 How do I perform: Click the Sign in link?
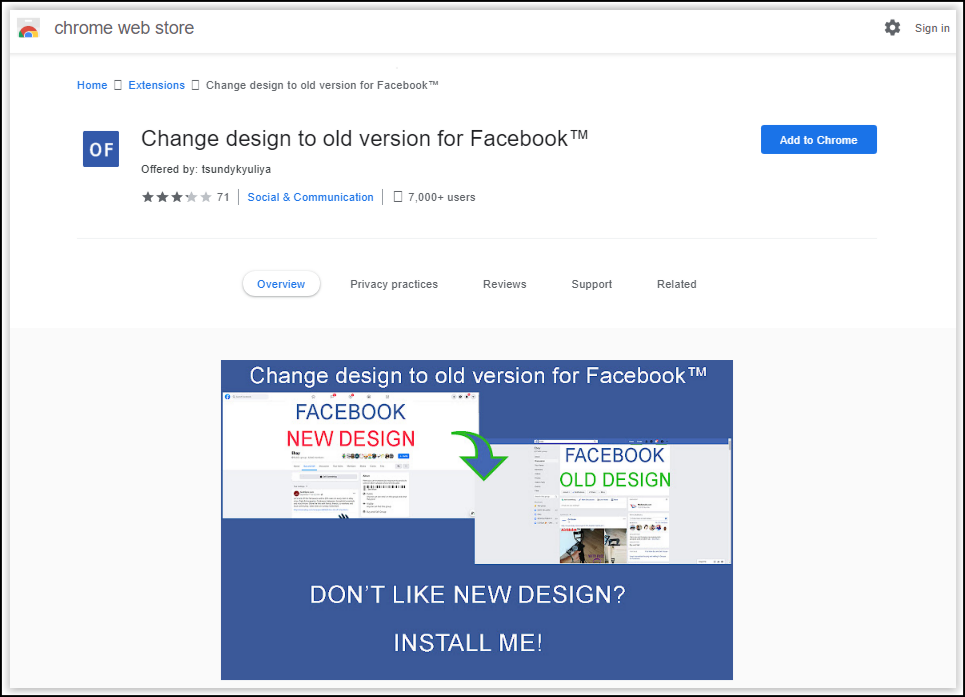(932, 28)
